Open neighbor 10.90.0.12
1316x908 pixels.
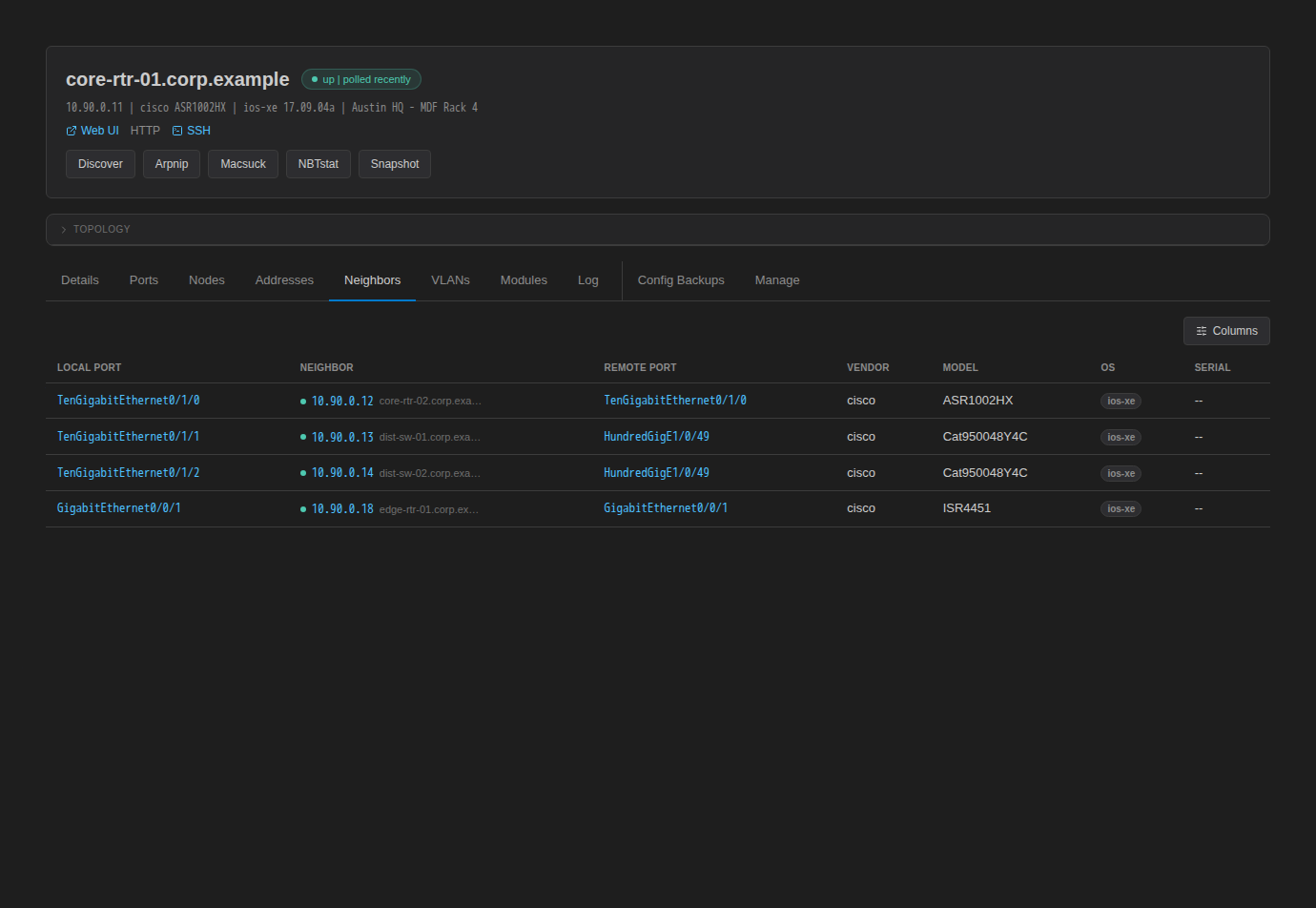(342, 402)
